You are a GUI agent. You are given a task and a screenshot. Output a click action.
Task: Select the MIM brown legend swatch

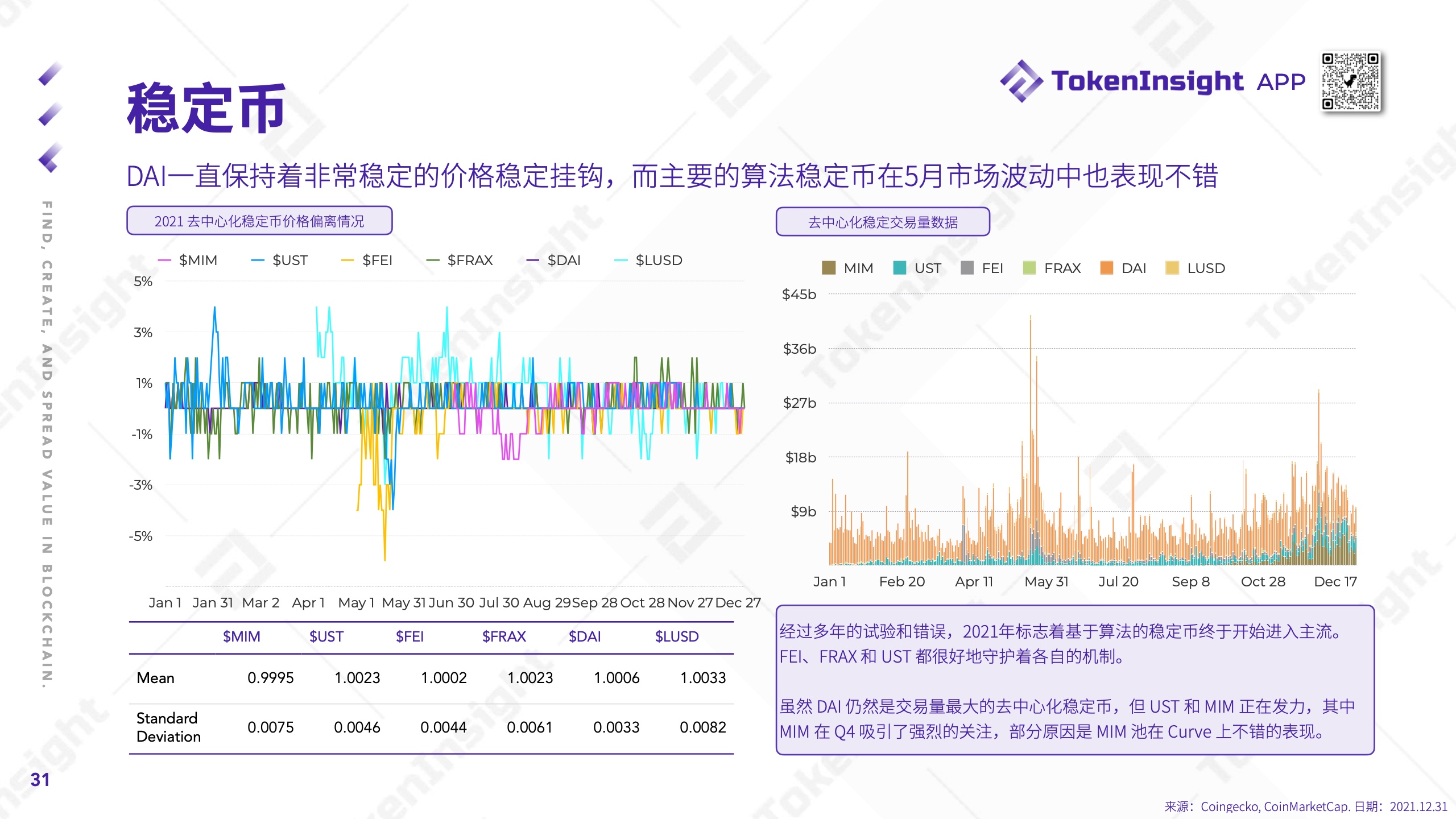pos(829,268)
